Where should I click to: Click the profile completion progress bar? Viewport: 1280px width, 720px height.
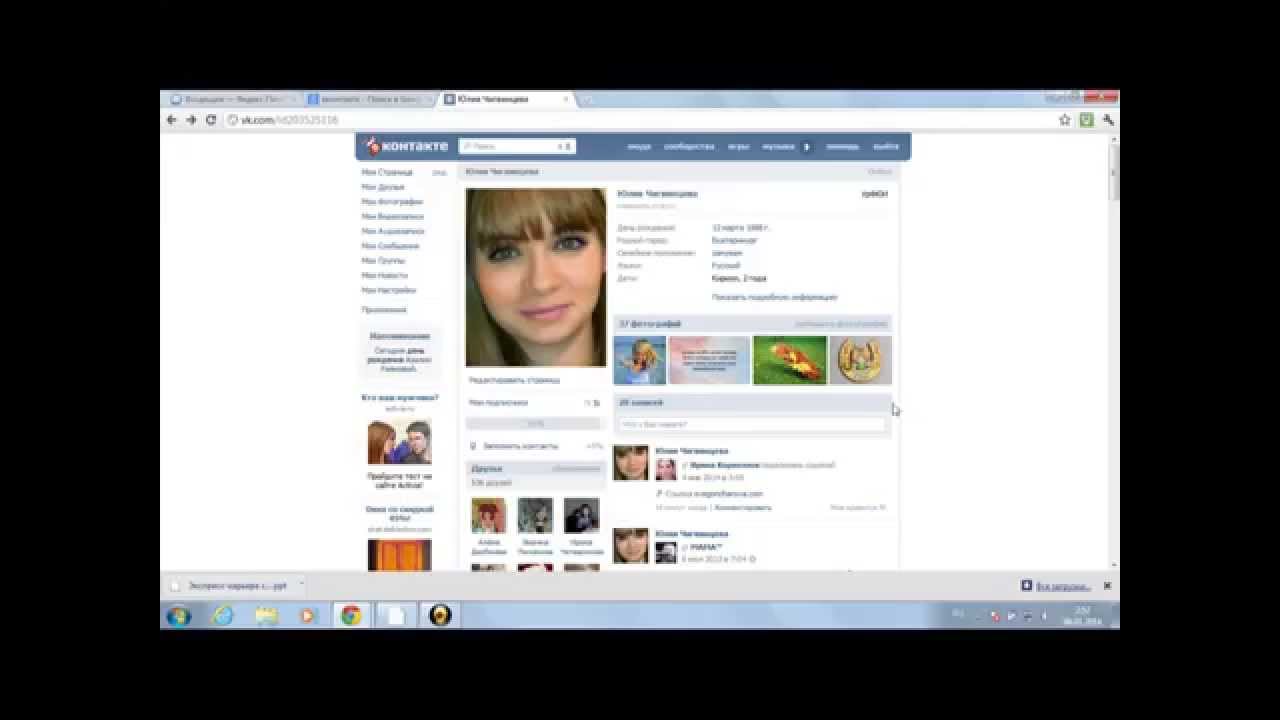click(x=536, y=424)
